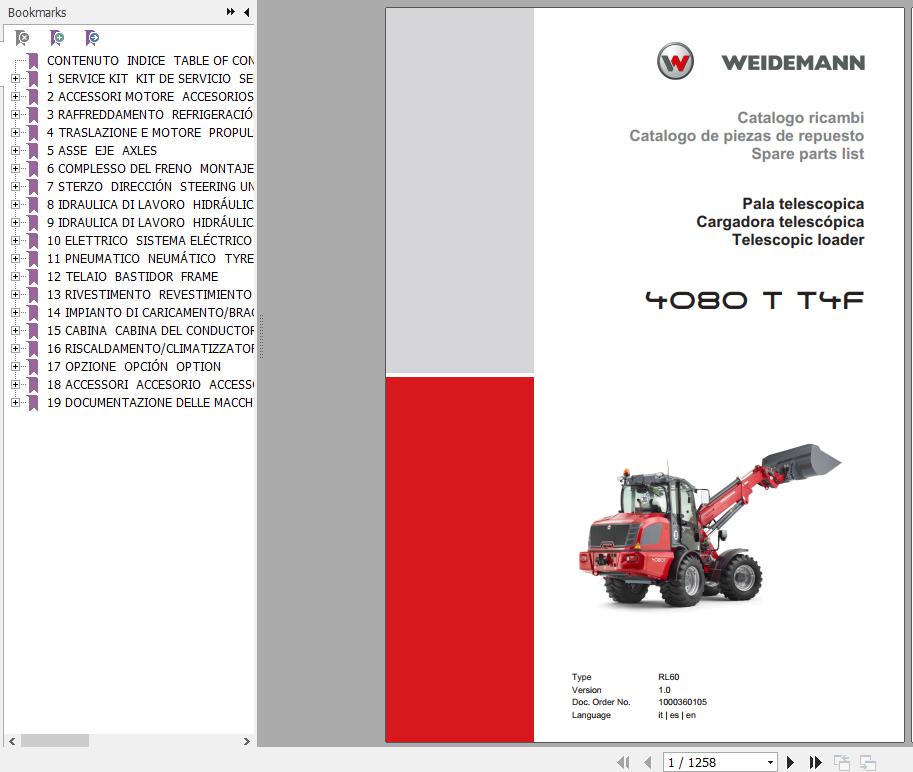The height and width of the screenshot is (772, 913).
Task: Expand the 3 RAFFREDDAMENTO bookmark
Action: 15,115
